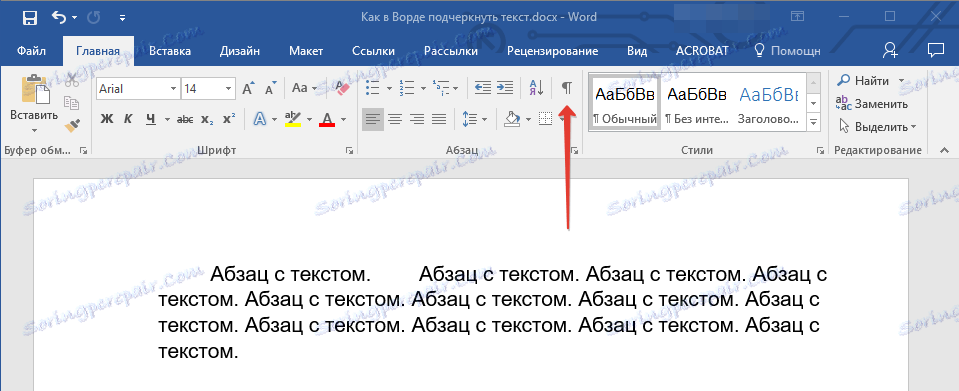Open the Шрифт dialog launcher

coord(349,150)
